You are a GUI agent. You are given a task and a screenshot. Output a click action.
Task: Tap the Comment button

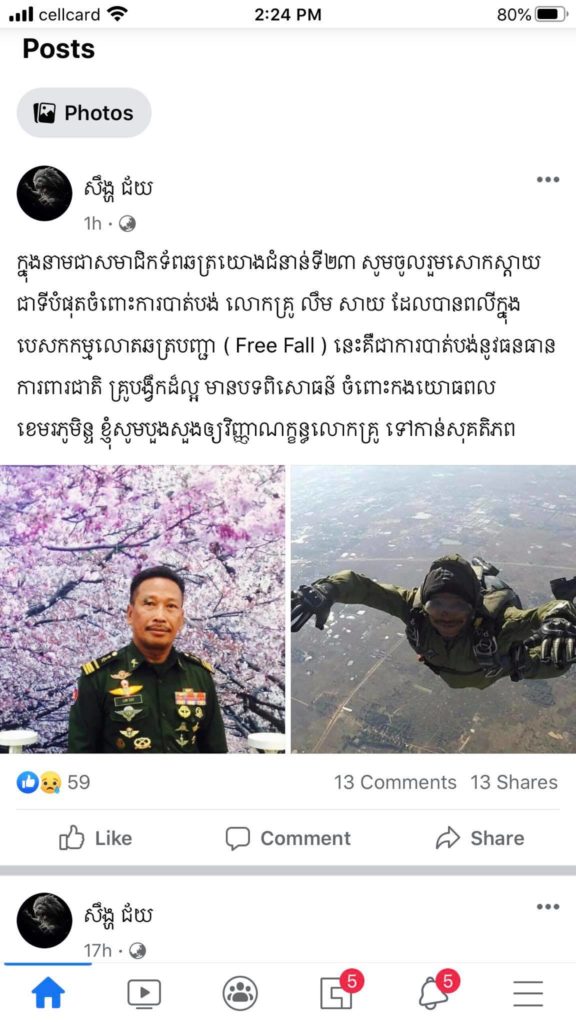288,838
